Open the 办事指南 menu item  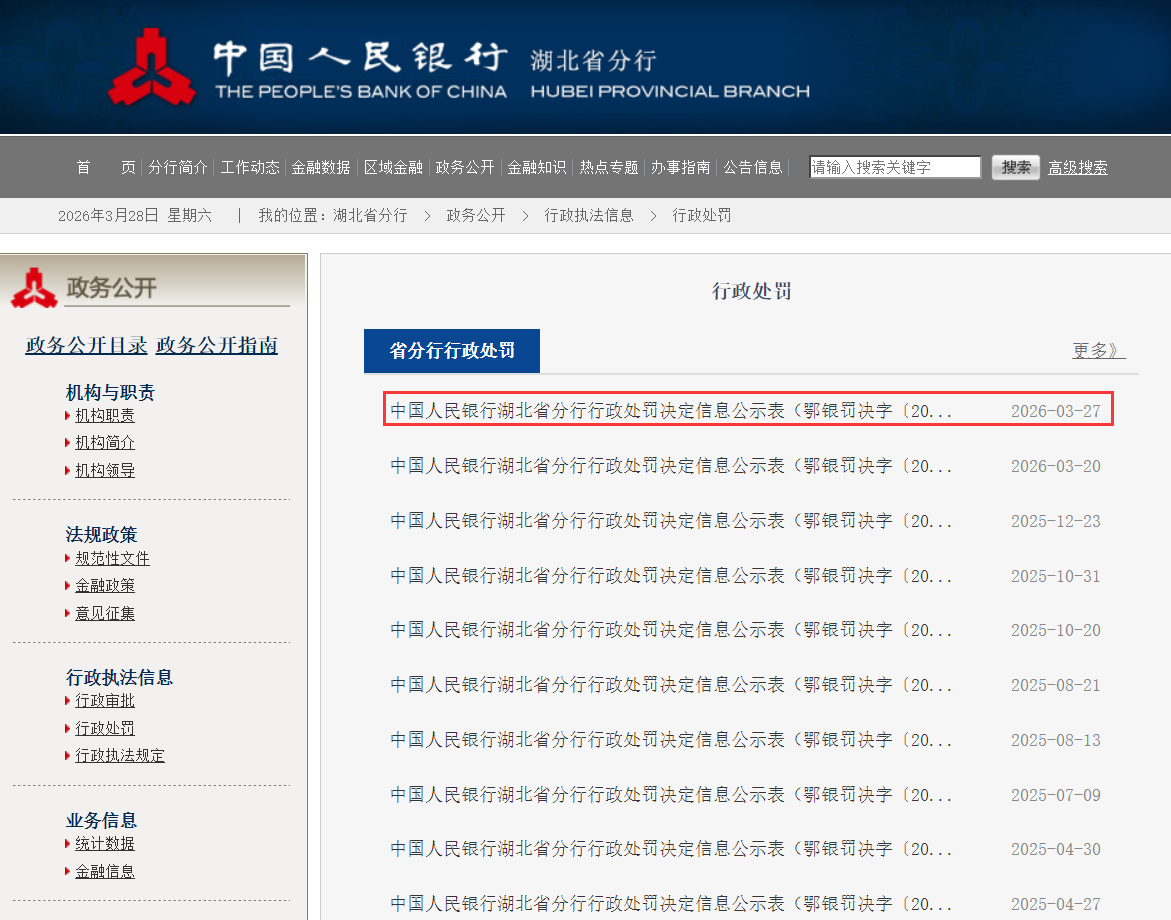680,167
